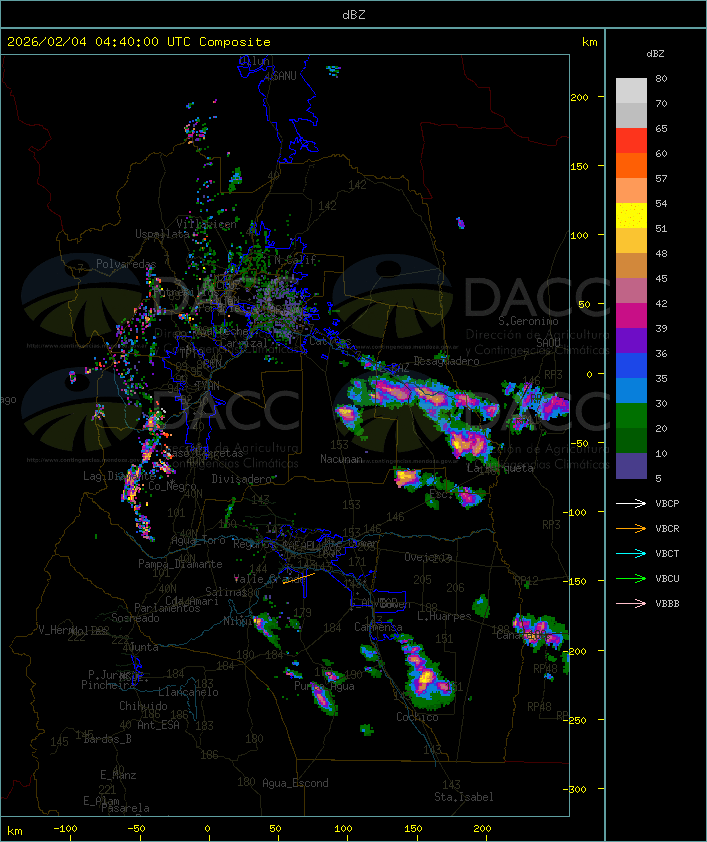Screen dimensions: 707x842
Task: Click the 36-39 dBZ purple swatch
Action: pos(631,340)
